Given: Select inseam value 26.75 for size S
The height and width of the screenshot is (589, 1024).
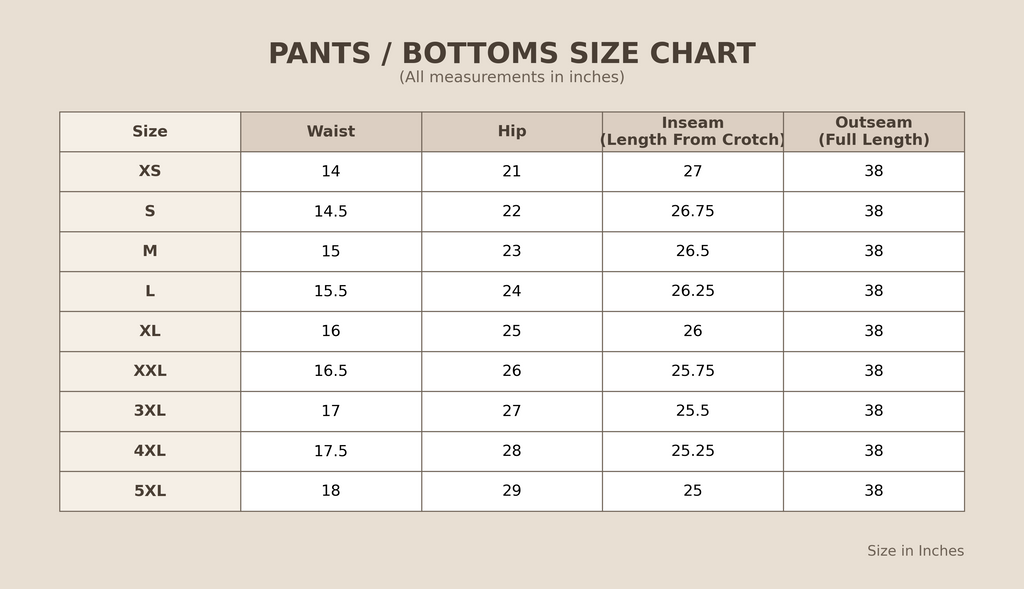Looking at the screenshot, I should pyautogui.click(x=692, y=212).
